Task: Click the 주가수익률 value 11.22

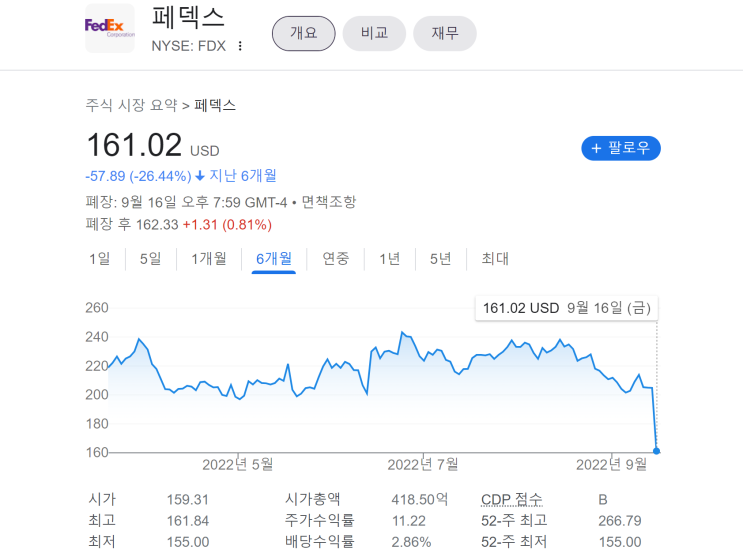Action: [408, 521]
